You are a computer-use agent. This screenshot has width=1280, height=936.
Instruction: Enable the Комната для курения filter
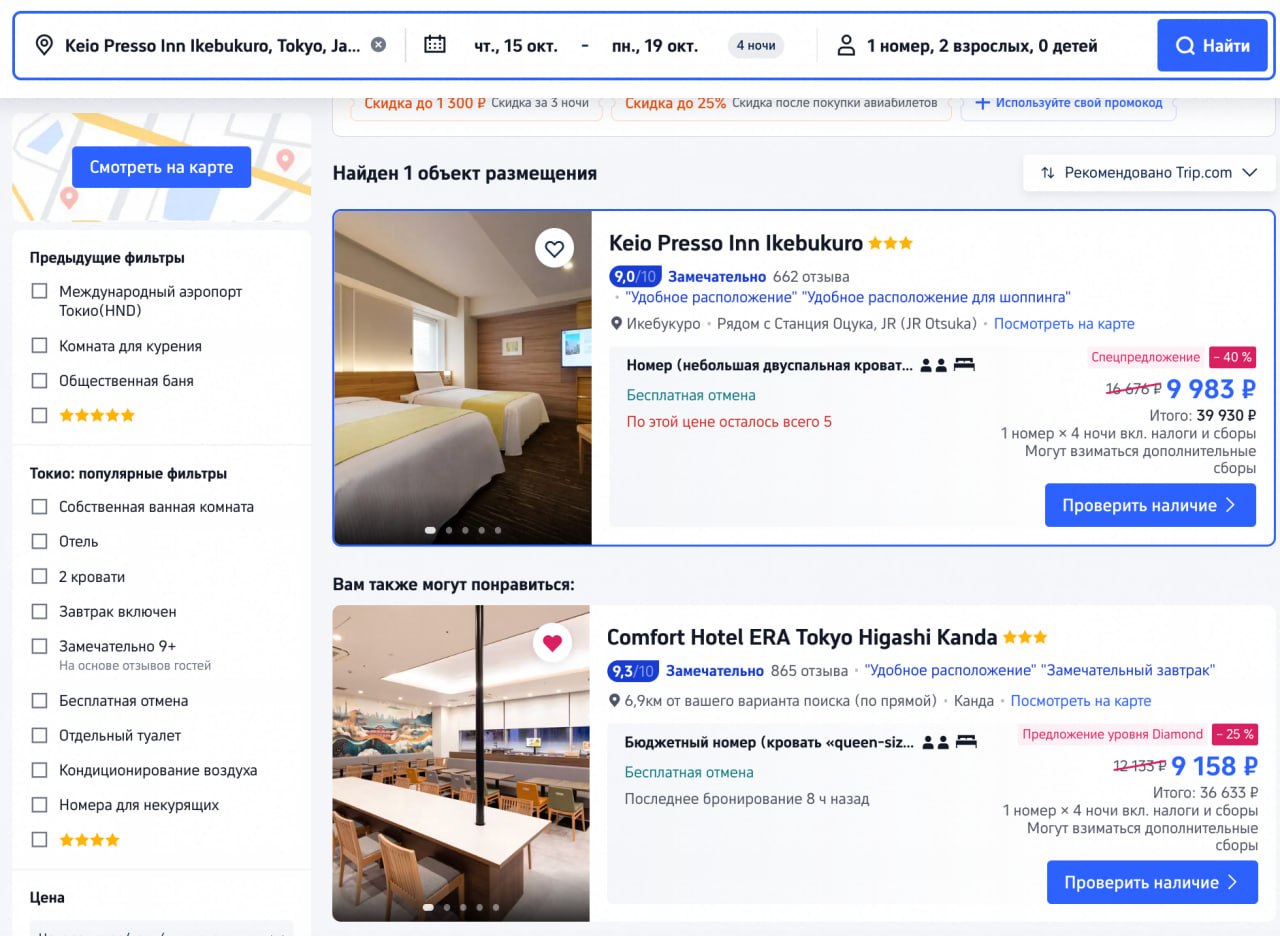tap(39, 346)
